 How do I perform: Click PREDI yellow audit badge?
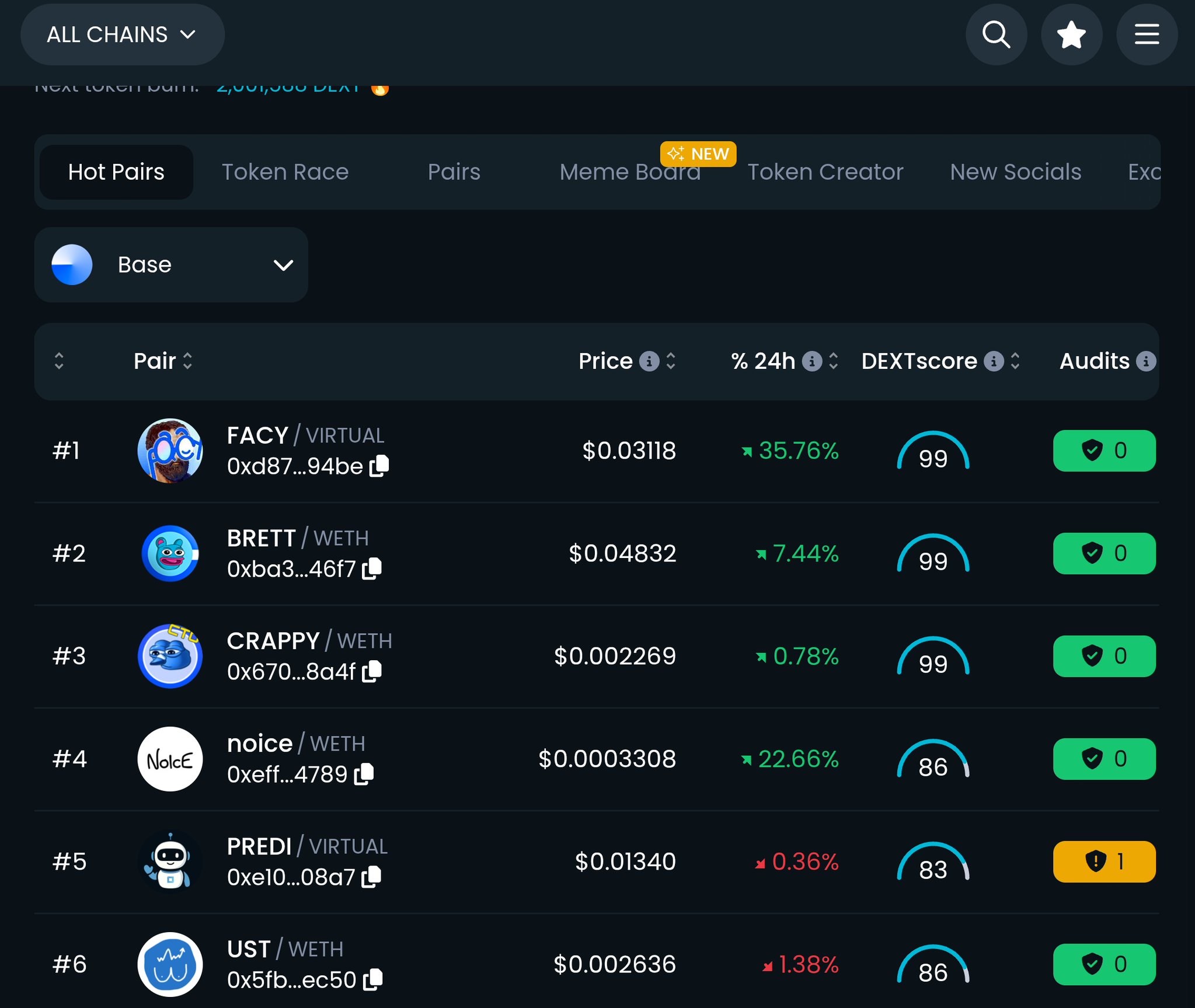coord(1103,861)
